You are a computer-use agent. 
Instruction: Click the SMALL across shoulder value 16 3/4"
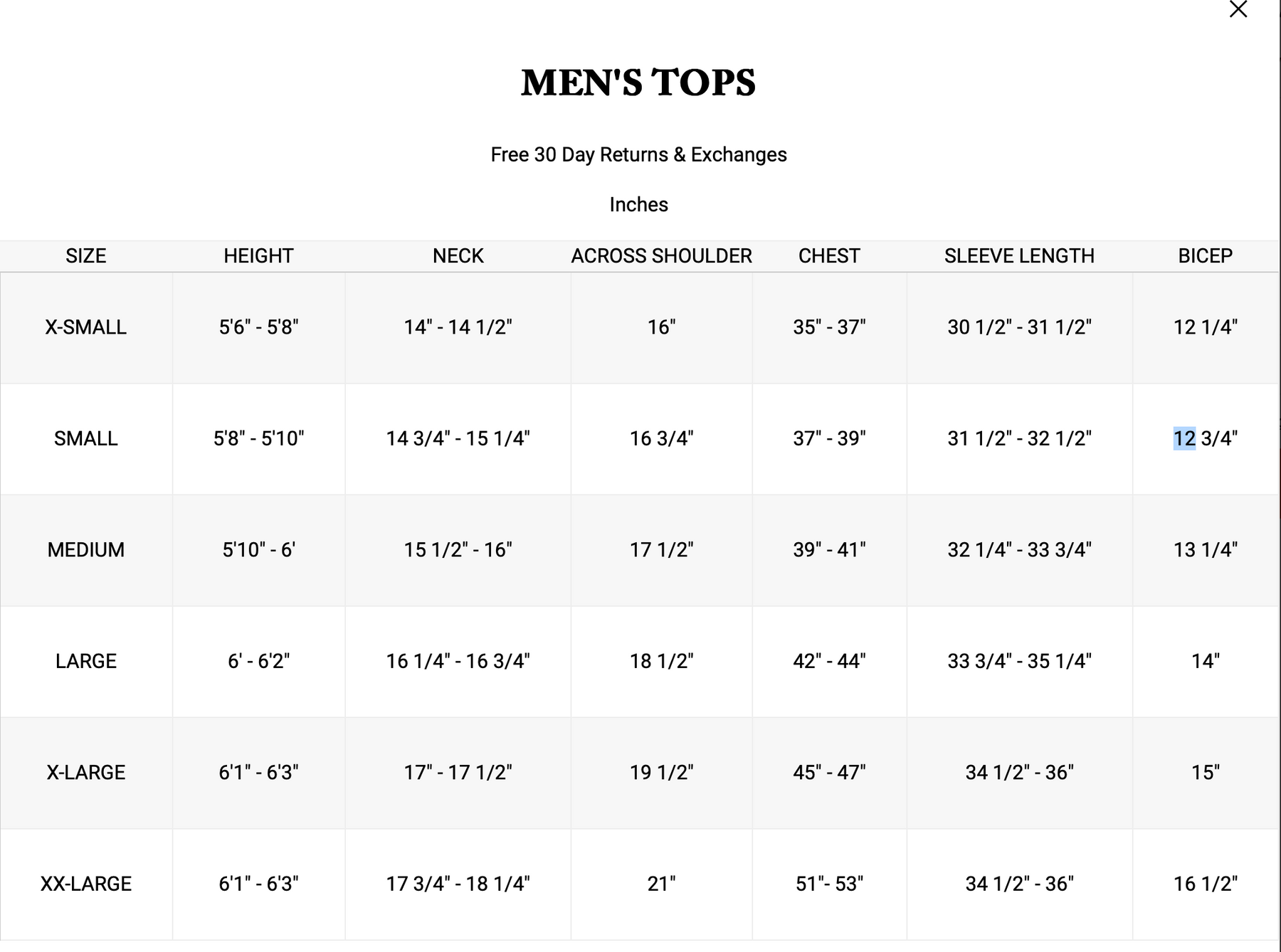point(661,438)
